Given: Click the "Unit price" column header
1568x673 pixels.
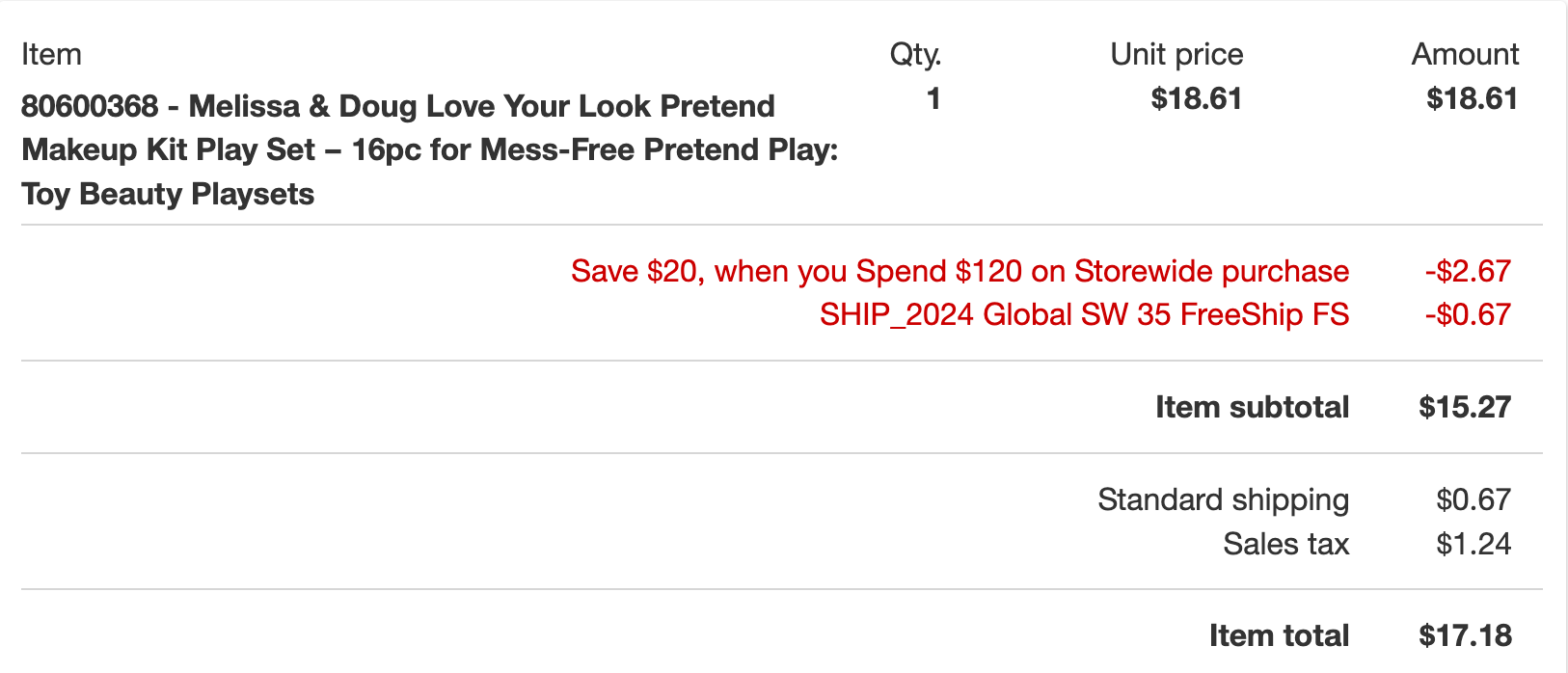Looking at the screenshot, I should (x=1176, y=54).
